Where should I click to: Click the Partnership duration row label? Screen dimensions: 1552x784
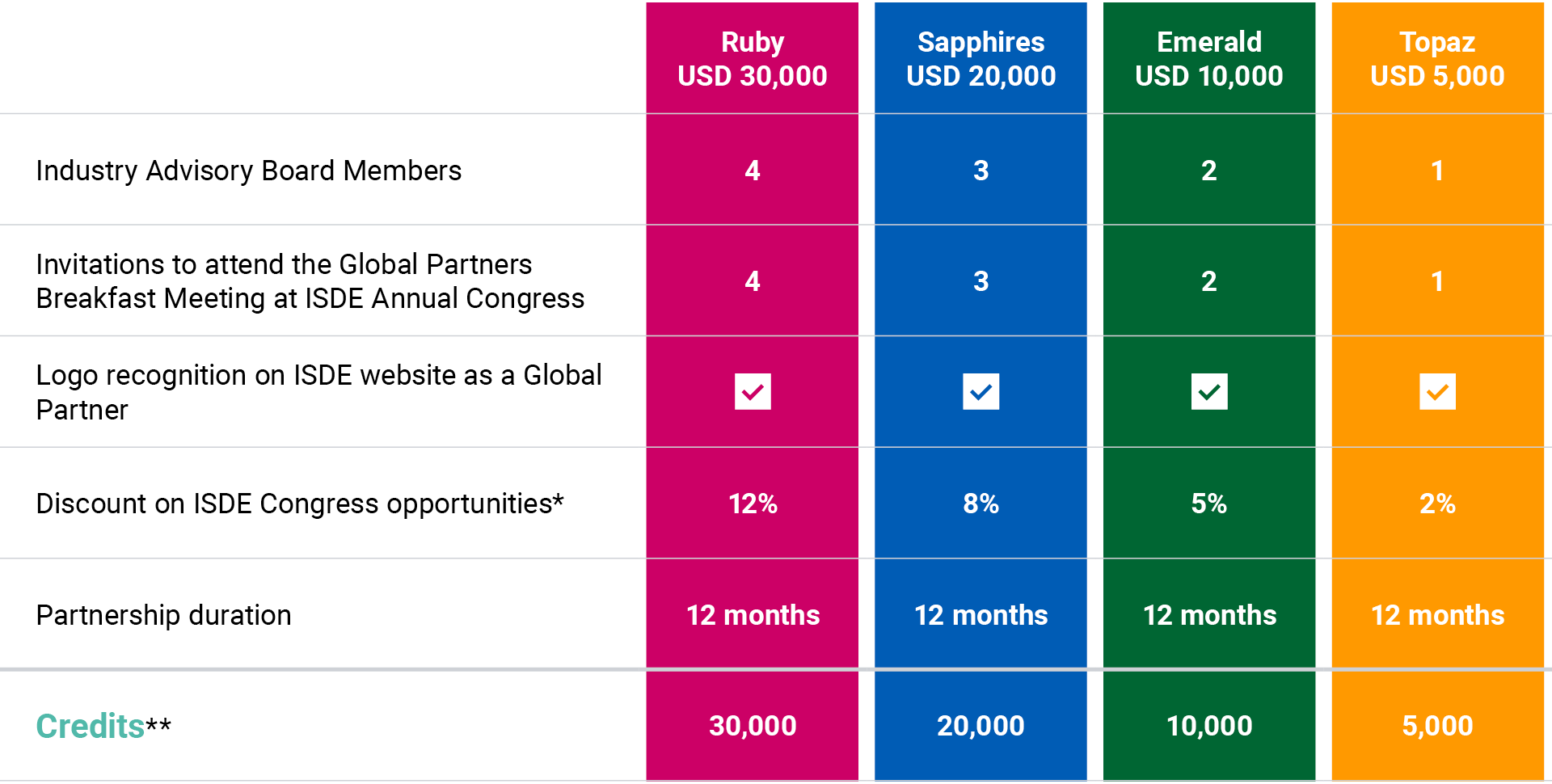tap(163, 615)
